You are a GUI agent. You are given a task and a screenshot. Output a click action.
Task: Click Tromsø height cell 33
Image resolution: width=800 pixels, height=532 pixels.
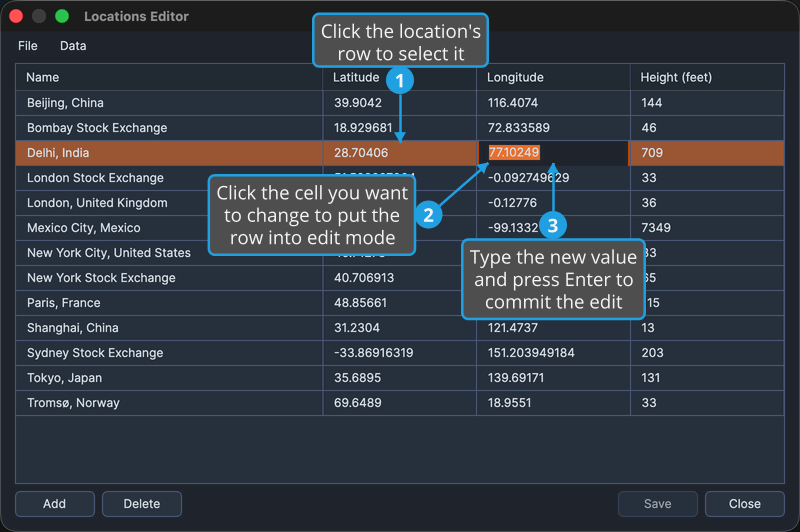[707, 403]
